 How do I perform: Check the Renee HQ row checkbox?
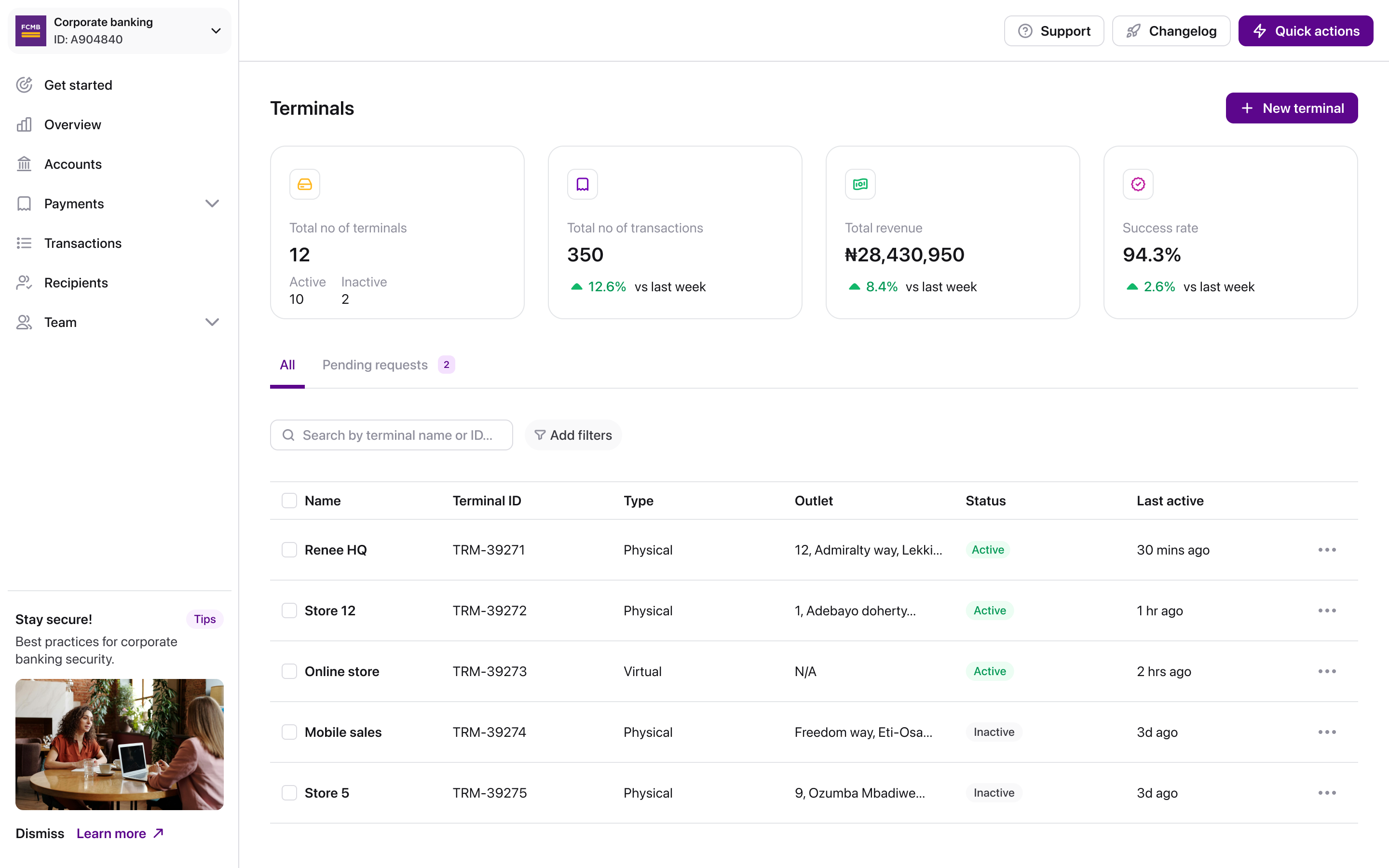289,550
